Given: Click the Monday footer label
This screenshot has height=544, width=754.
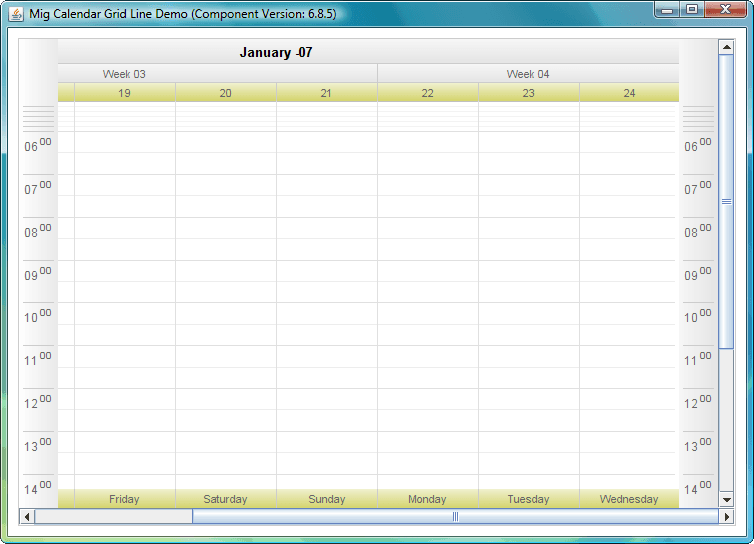Looking at the screenshot, I should coord(427,499).
